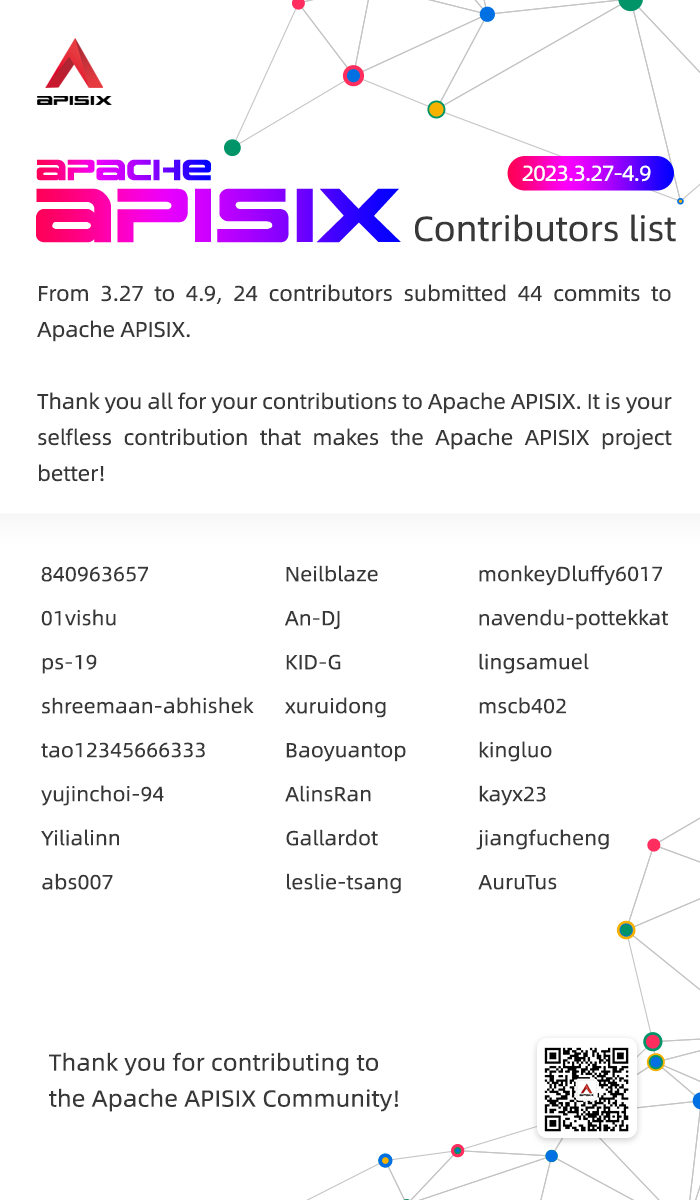The image size is (700, 1200).
Task: Click contributor name Baoyuantop
Action: click(x=346, y=750)
